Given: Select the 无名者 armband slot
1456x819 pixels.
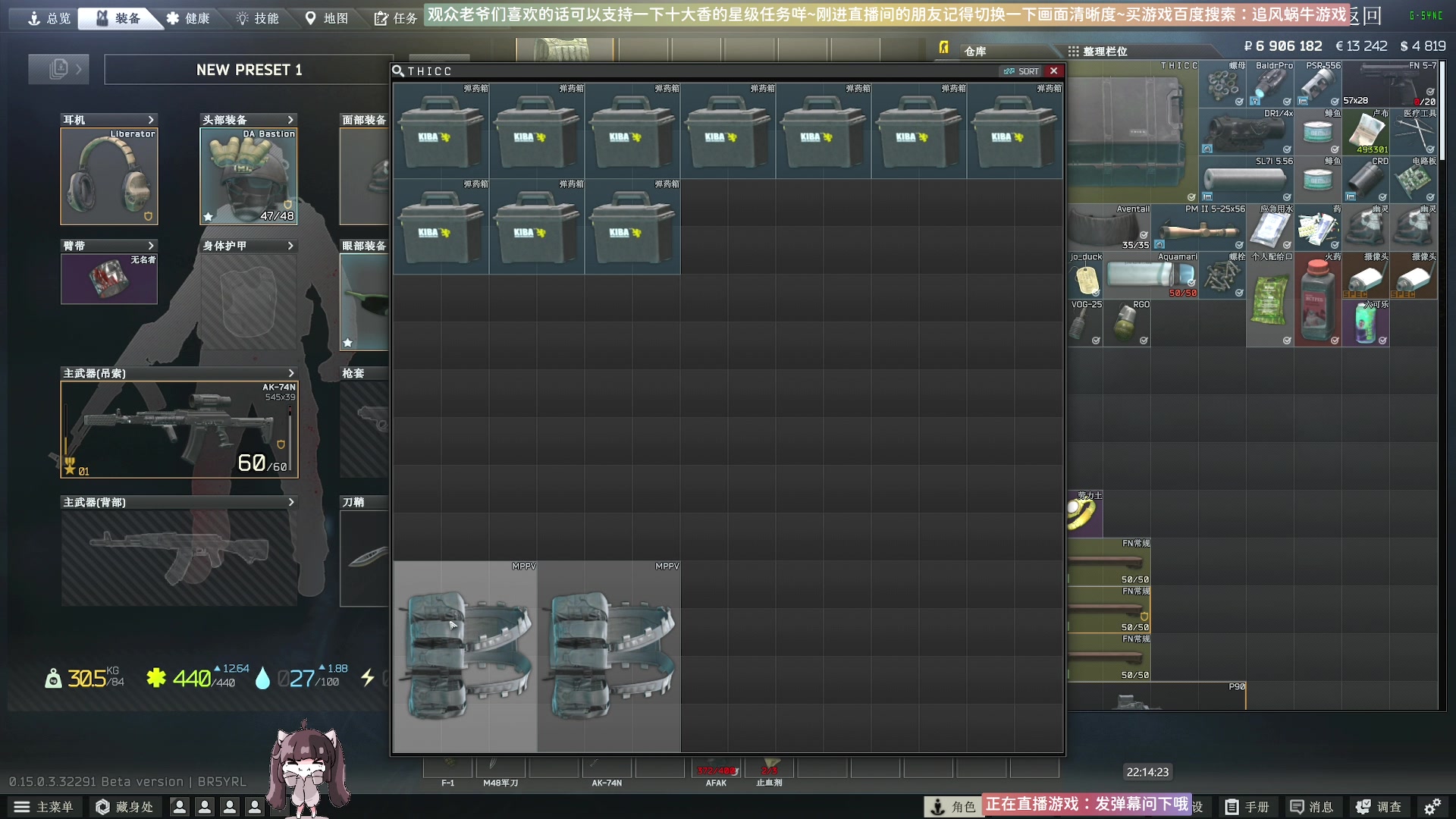Looking at the screenshot, I should click(109, 279).
